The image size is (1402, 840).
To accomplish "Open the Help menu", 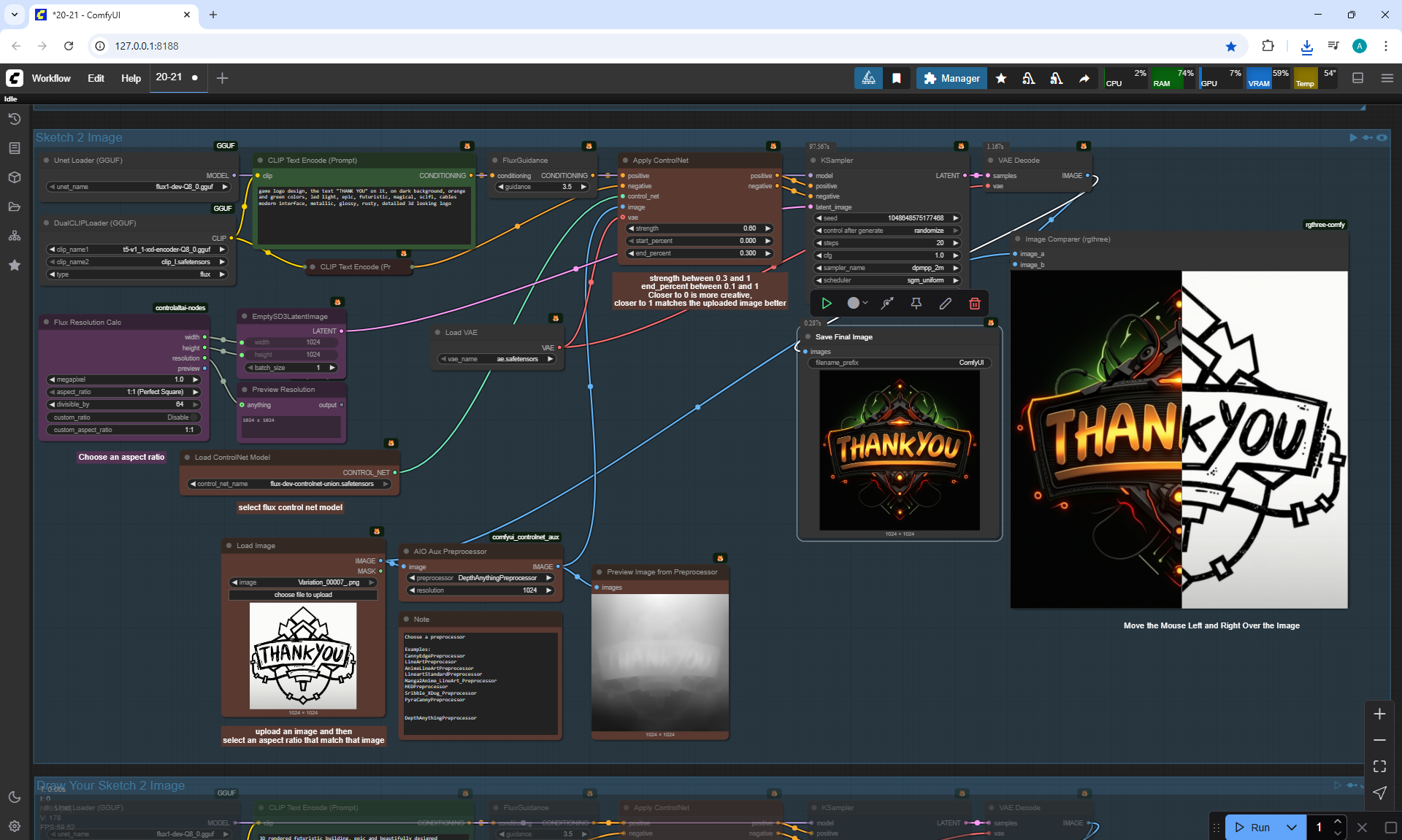I will [131, 78].
